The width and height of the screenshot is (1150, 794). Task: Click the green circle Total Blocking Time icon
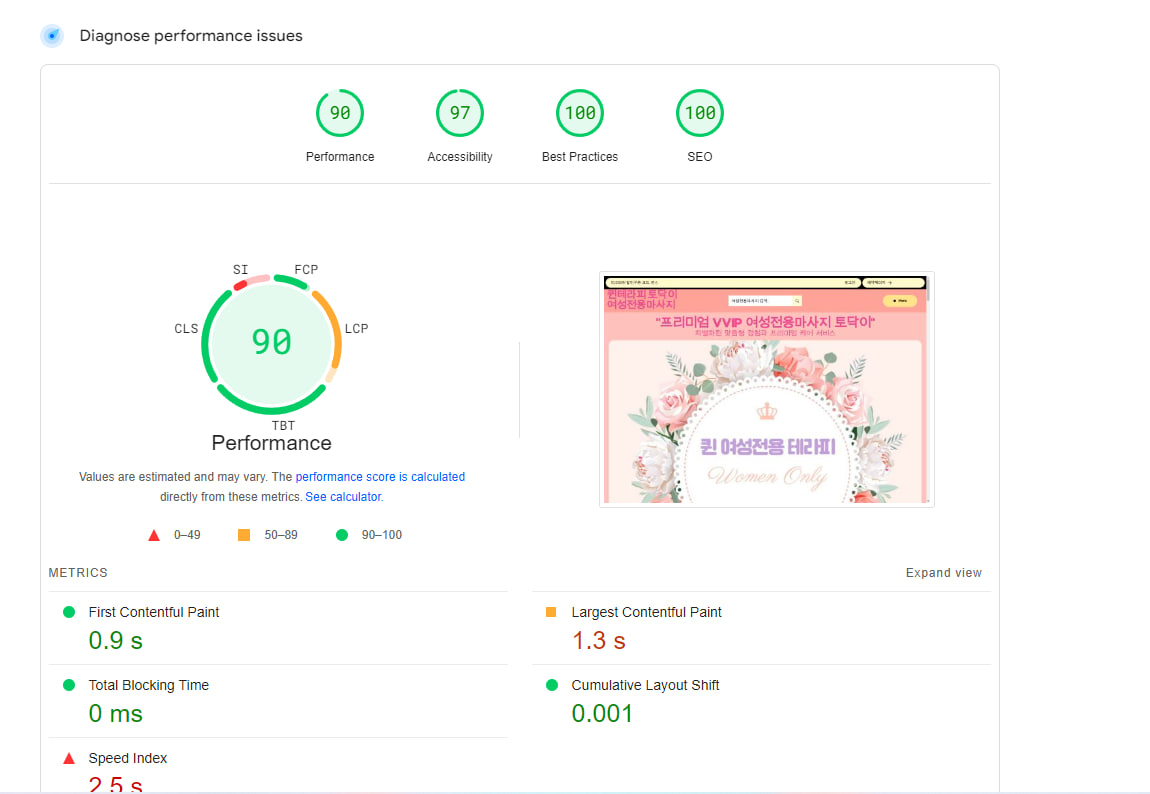[x=69, y=685]
